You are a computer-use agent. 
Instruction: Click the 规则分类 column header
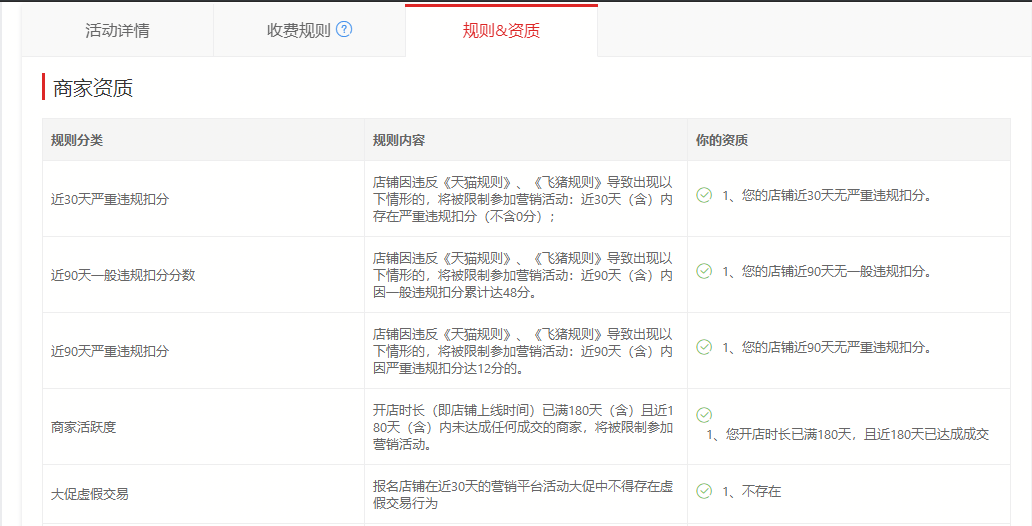click(x=77, y=140)
